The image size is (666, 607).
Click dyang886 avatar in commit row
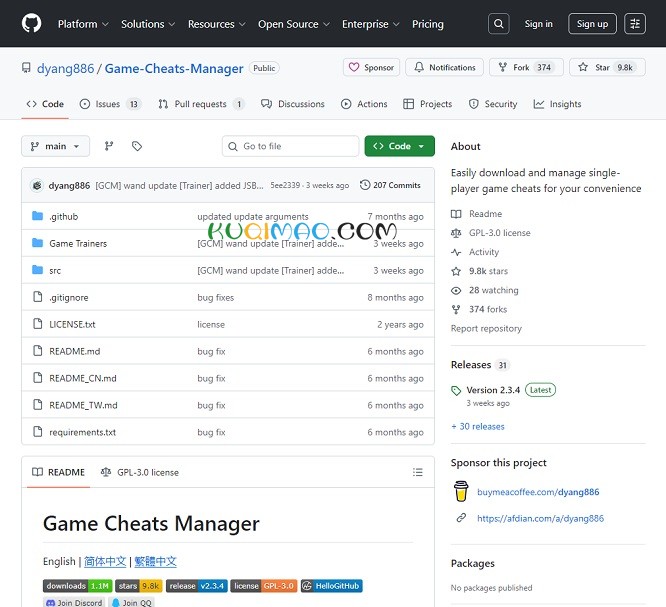[37, 186]
